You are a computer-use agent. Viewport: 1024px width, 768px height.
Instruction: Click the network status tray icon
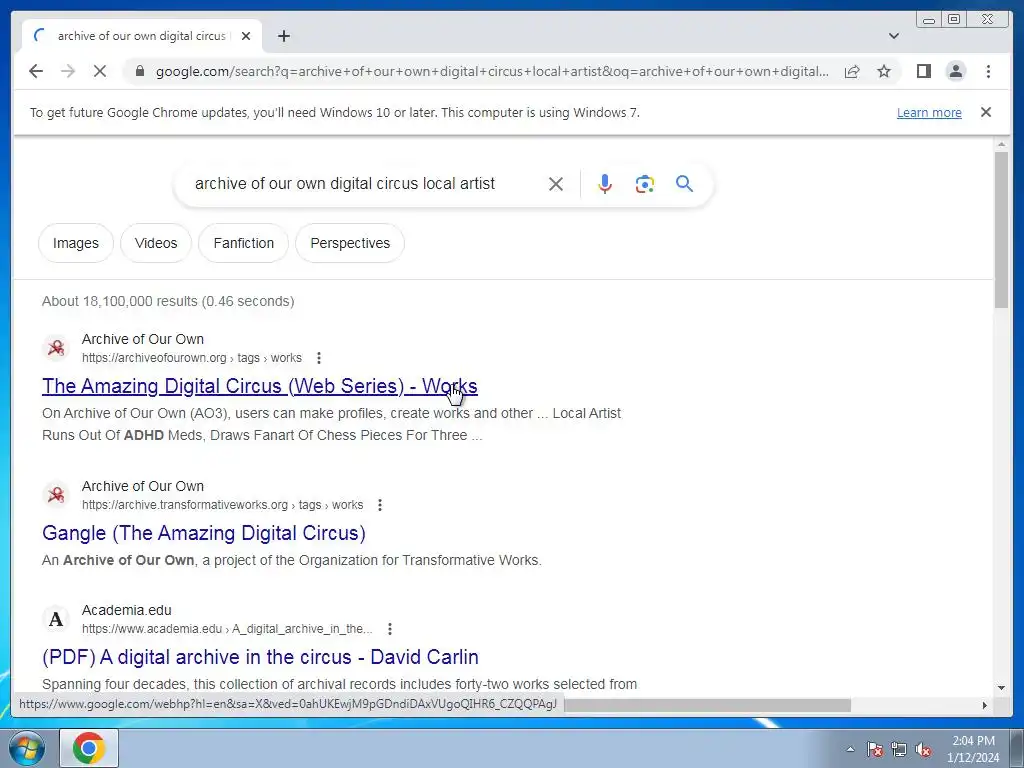click(899, 749)
